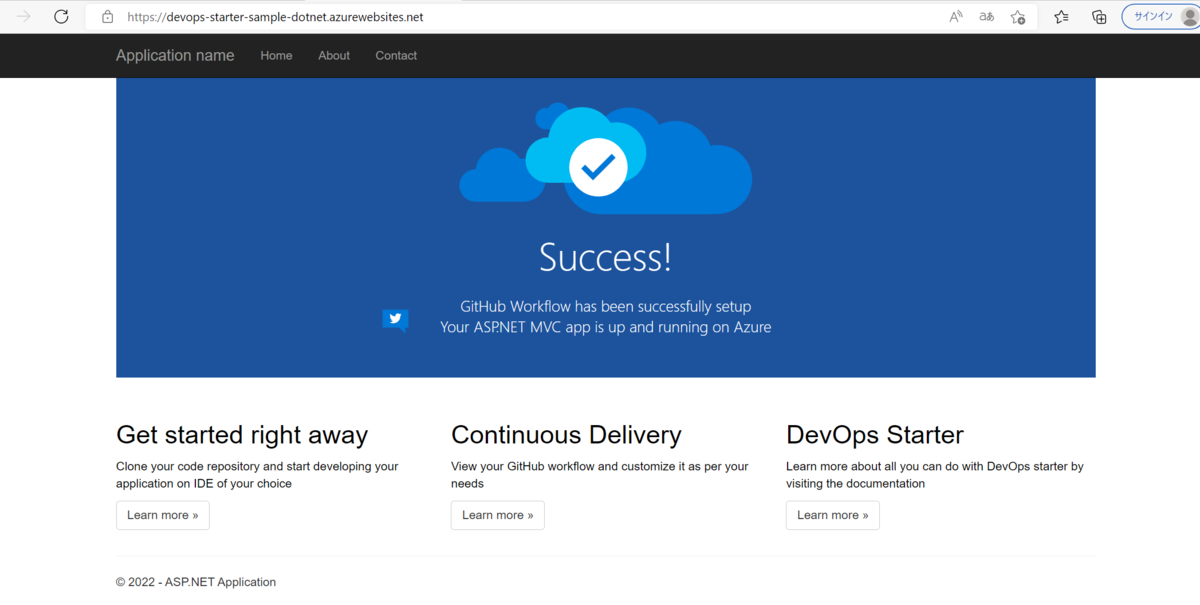Click 'Your ASP.NET MVC app is up' text
1200x605 pixels.
tap(606, 327)
